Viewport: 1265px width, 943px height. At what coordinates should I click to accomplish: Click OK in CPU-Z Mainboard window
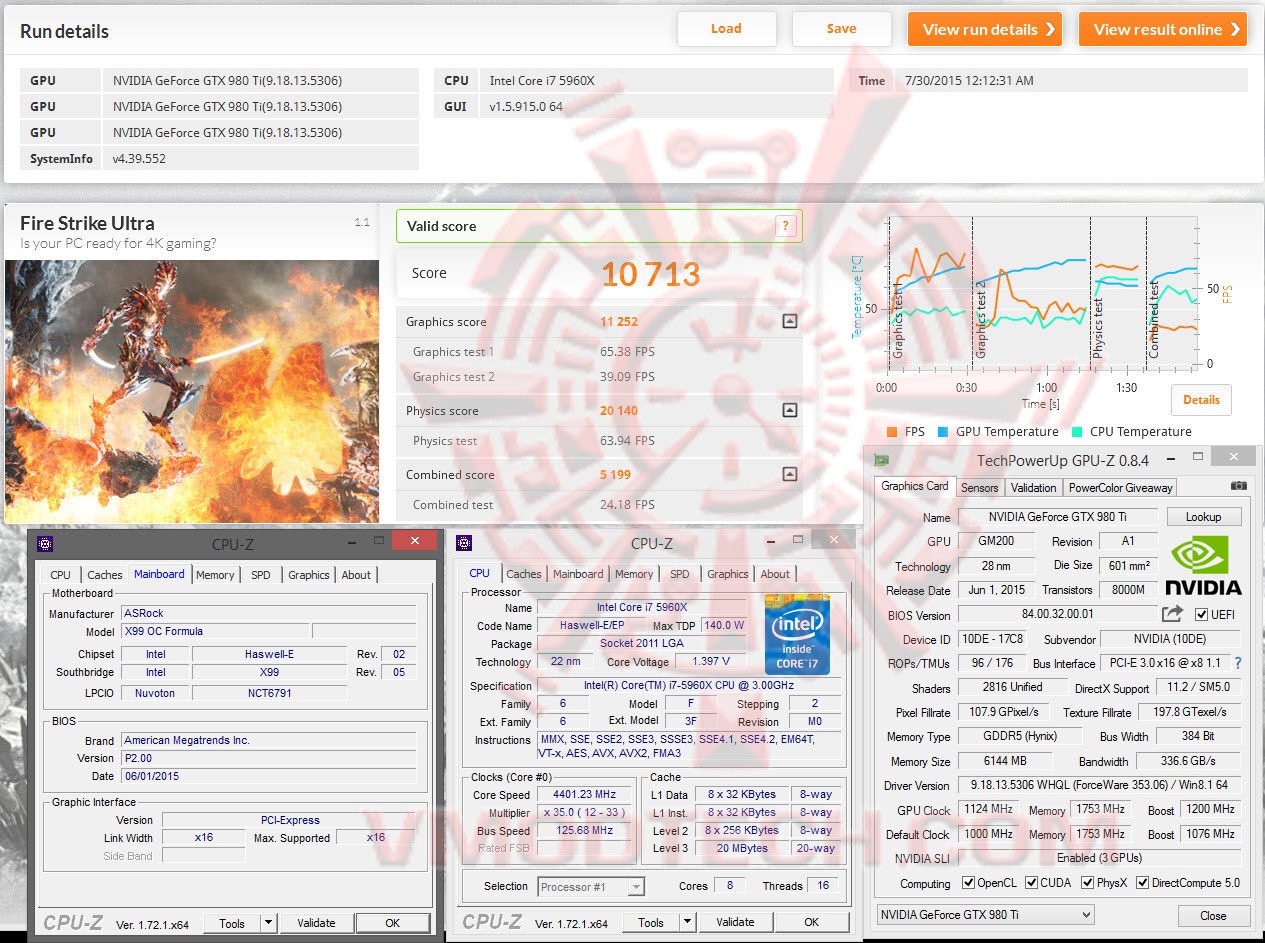click(393, 923)
